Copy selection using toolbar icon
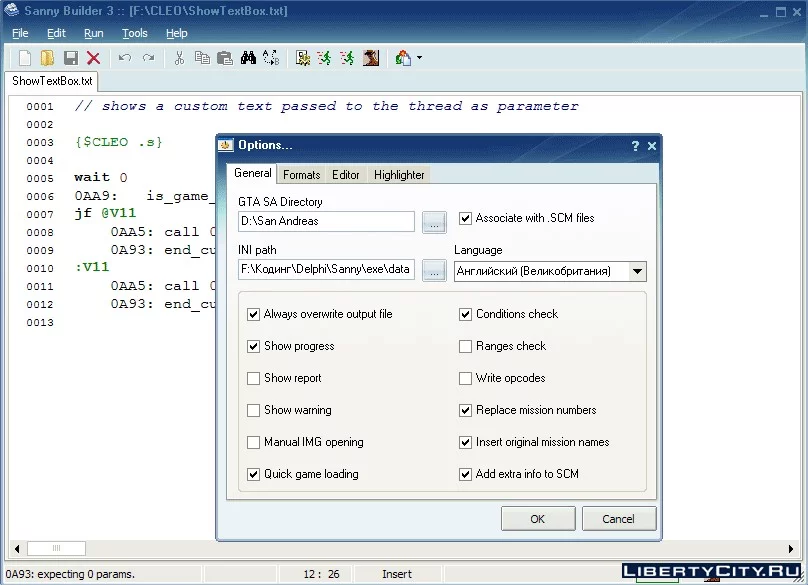Viewport: 808px width, 585px height. [202, 58]
